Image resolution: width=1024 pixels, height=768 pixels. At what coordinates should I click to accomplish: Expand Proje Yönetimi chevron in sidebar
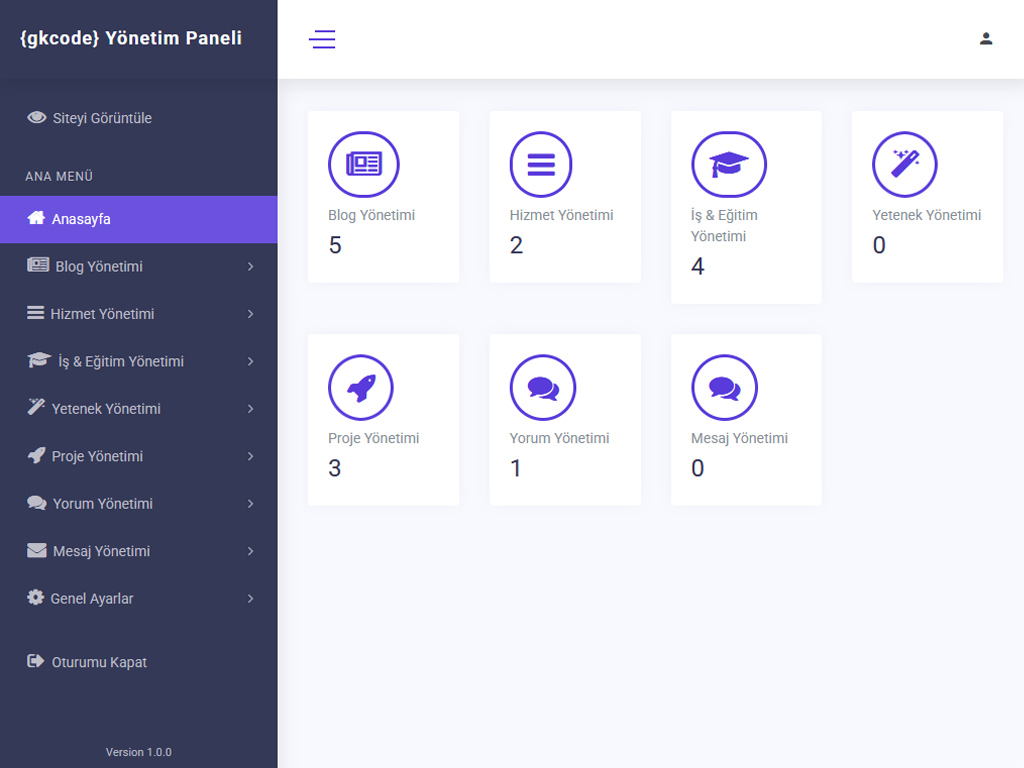pos(250,456)
